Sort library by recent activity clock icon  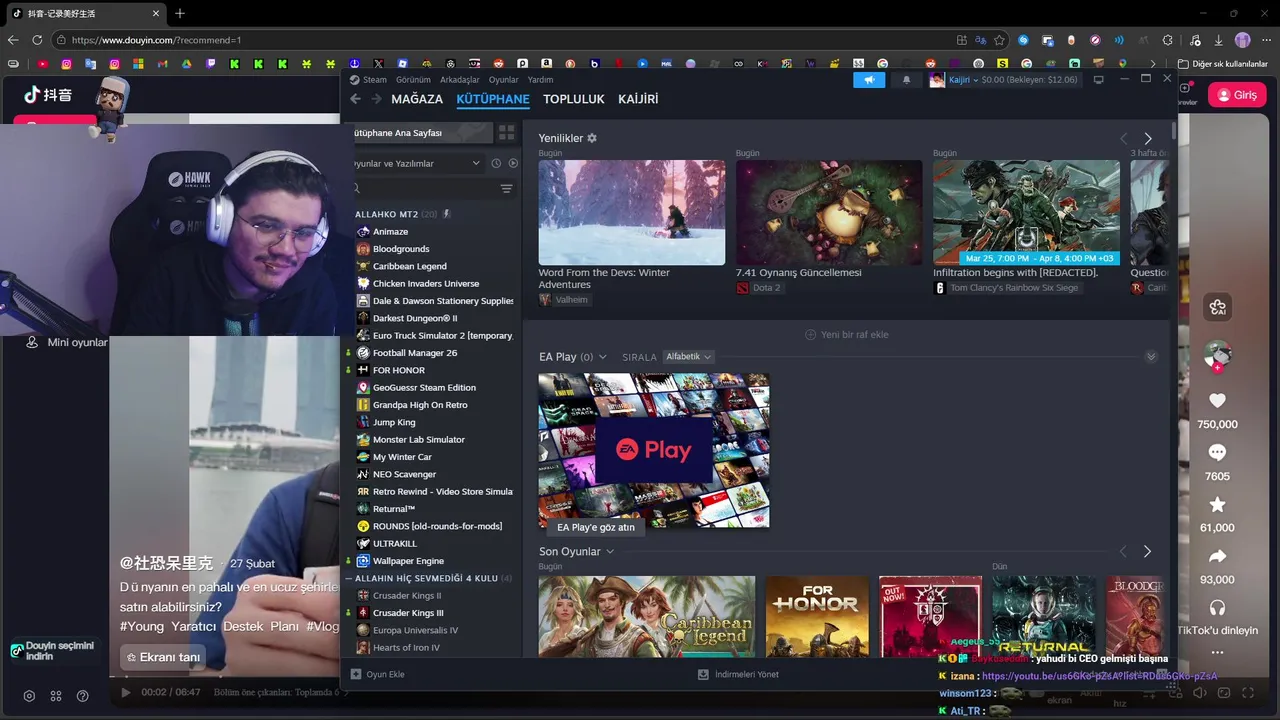496,163
